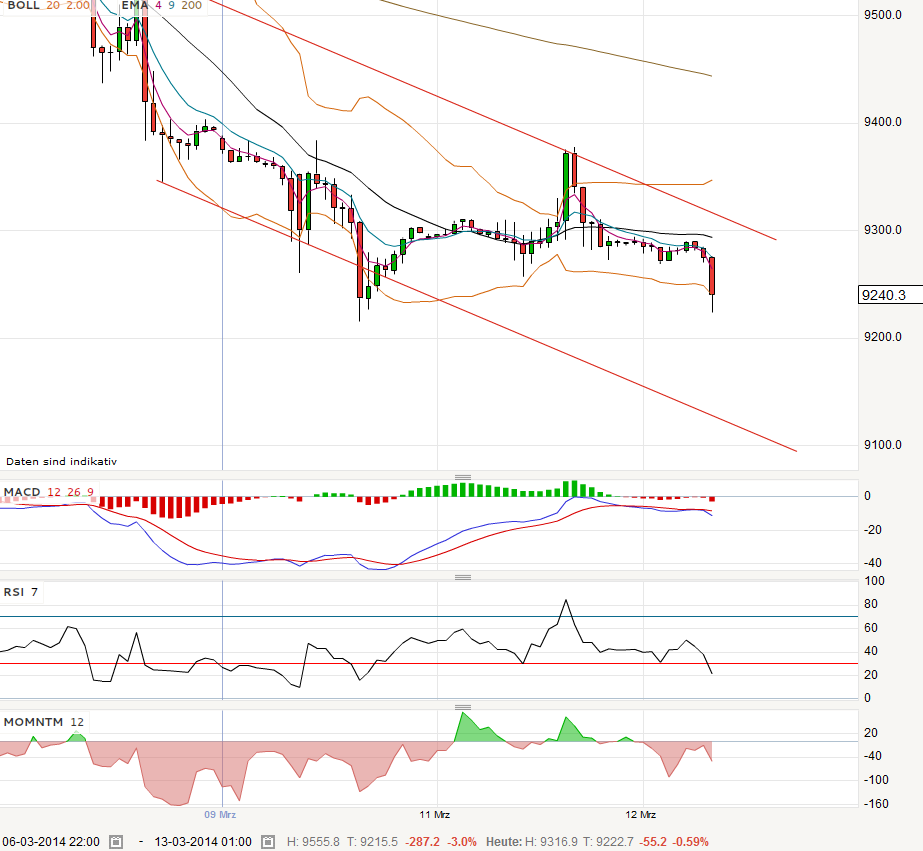Click the 11 Mrz date on time axis
The width and height of the screenshot is (923, 851).
[x=434, y=815]
